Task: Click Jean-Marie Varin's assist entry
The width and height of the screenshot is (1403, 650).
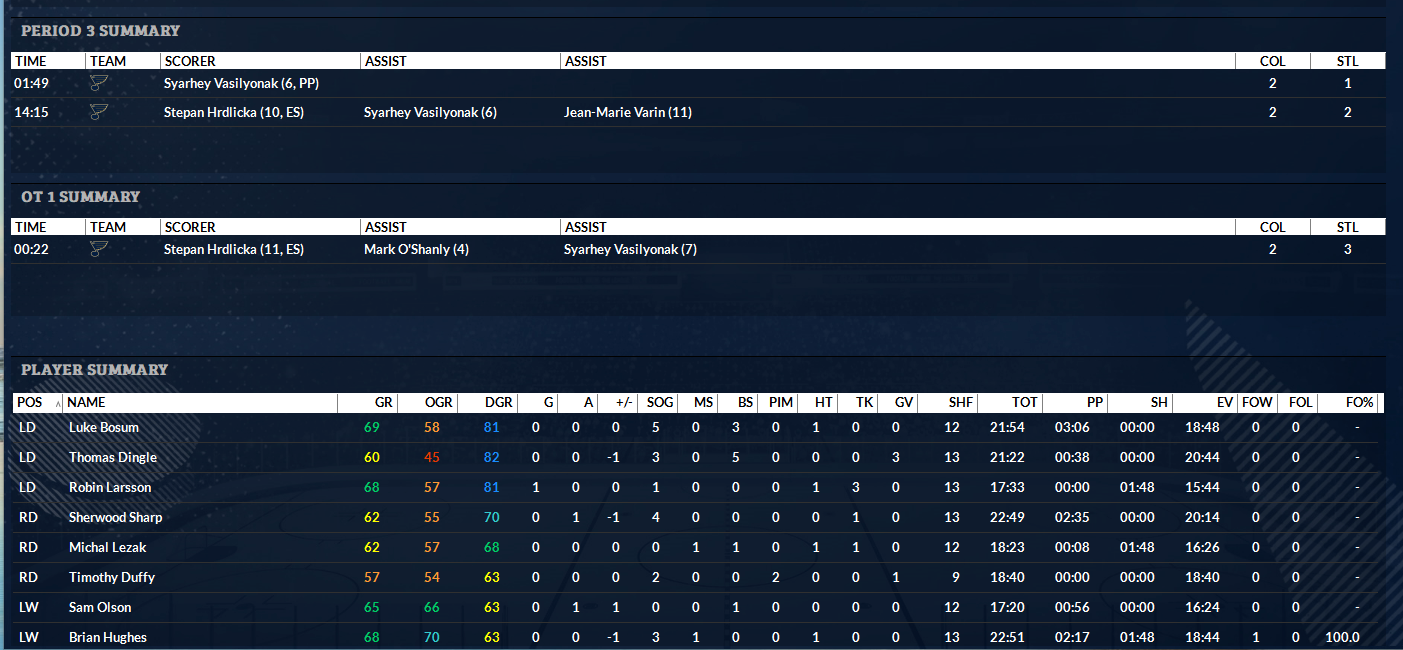Action: point(627,112)
